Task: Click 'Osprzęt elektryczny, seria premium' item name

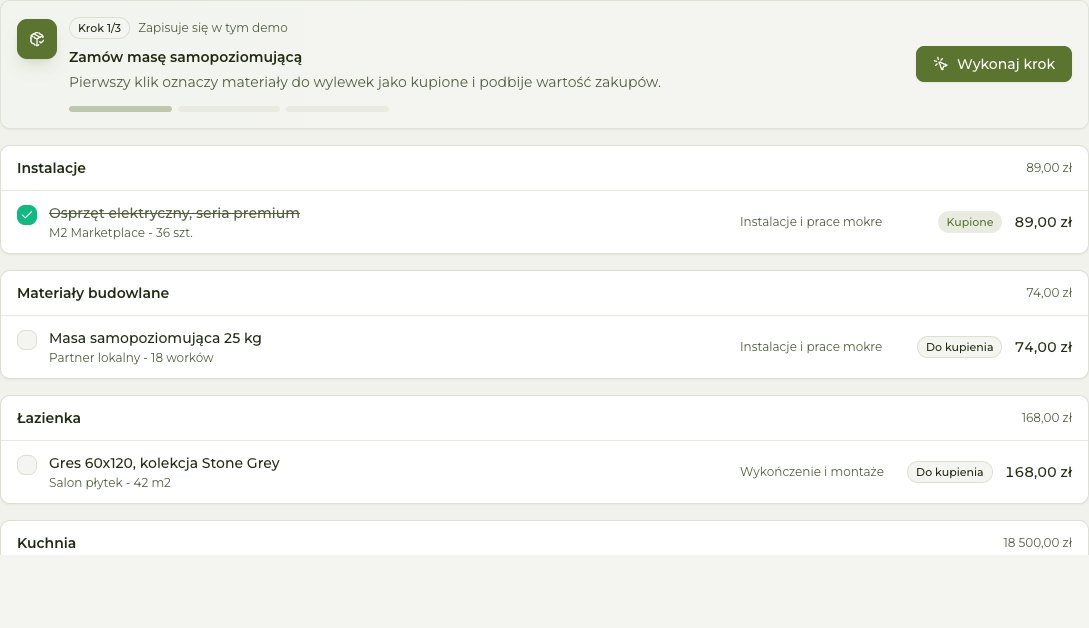Action: pyautogui.click(x=174, y=213)
